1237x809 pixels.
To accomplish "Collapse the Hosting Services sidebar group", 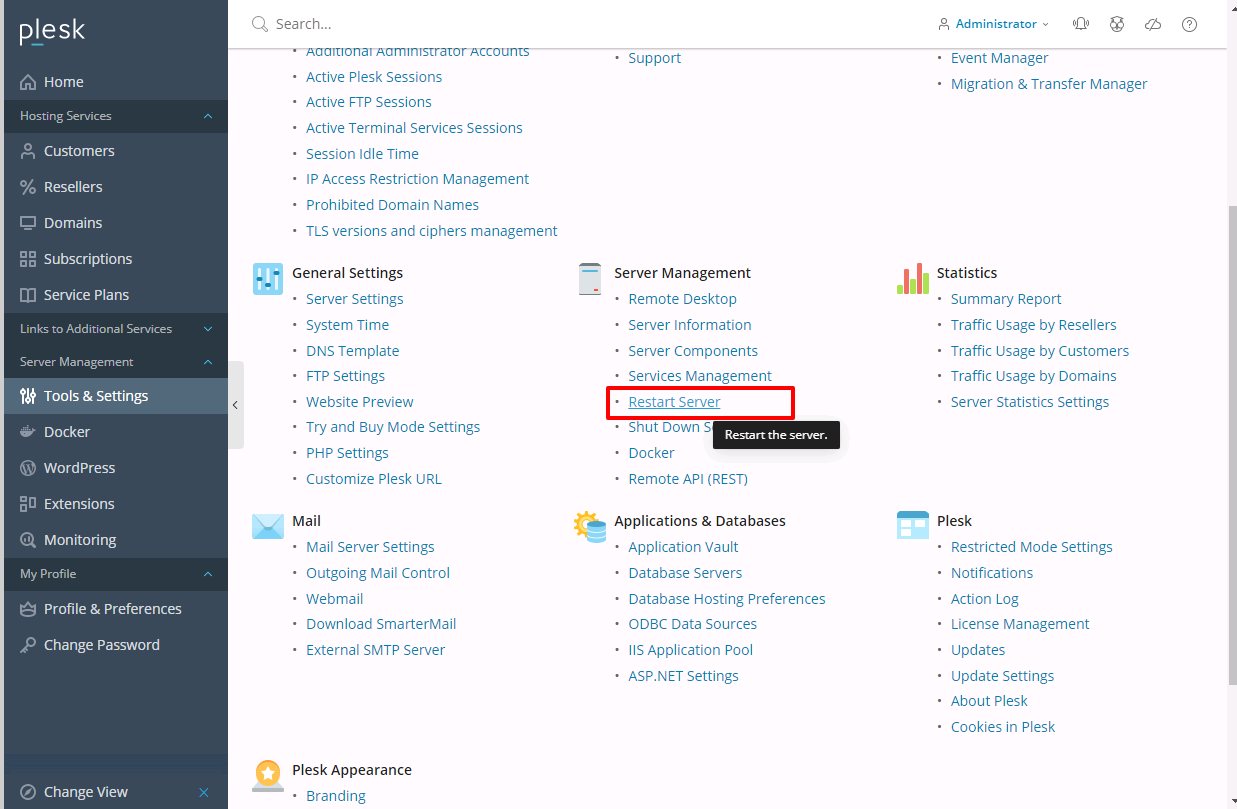I will point(116,116).
